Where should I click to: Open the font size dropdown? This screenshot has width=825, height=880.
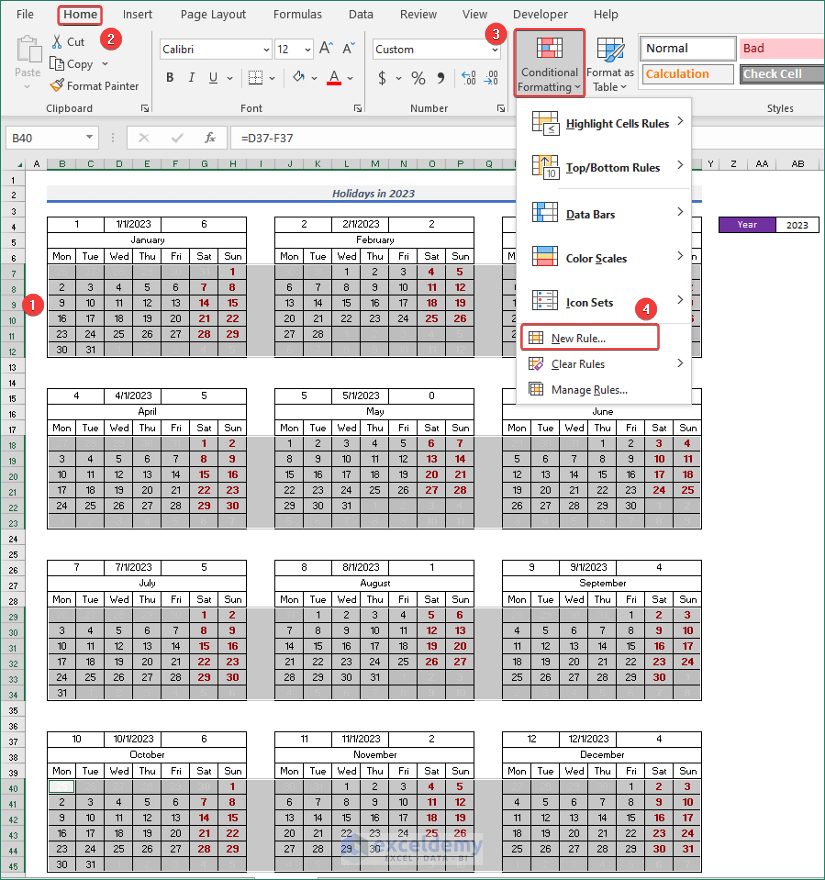(308, 49)
